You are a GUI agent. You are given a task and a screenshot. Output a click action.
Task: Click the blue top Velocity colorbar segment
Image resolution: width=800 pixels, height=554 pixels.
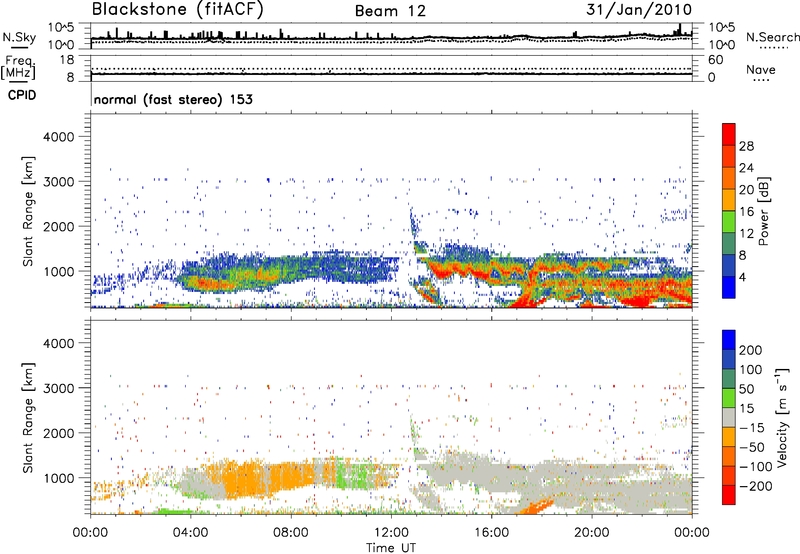pos(729,340)
